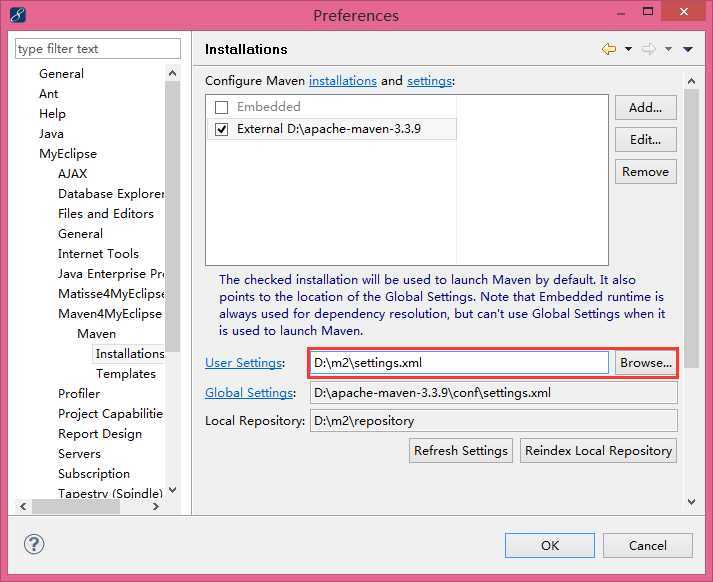Click Reindex Local Repository button

598,451
